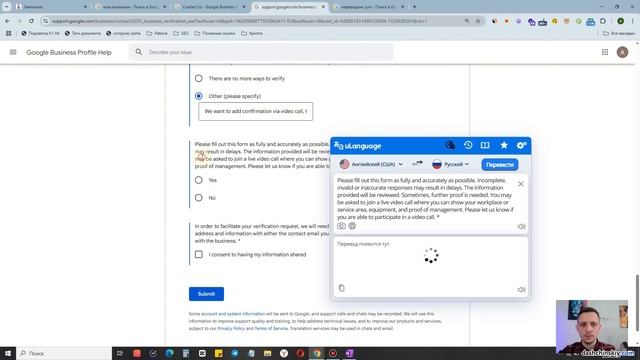Viewport: 640px width, 360px height.
Task: Click the uLanguage chat bubbles icon
Action: 450,145
